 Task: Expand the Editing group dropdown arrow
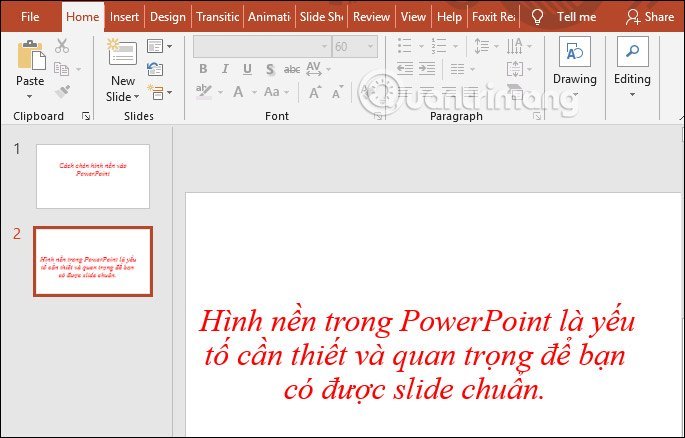tap(632, 95)
